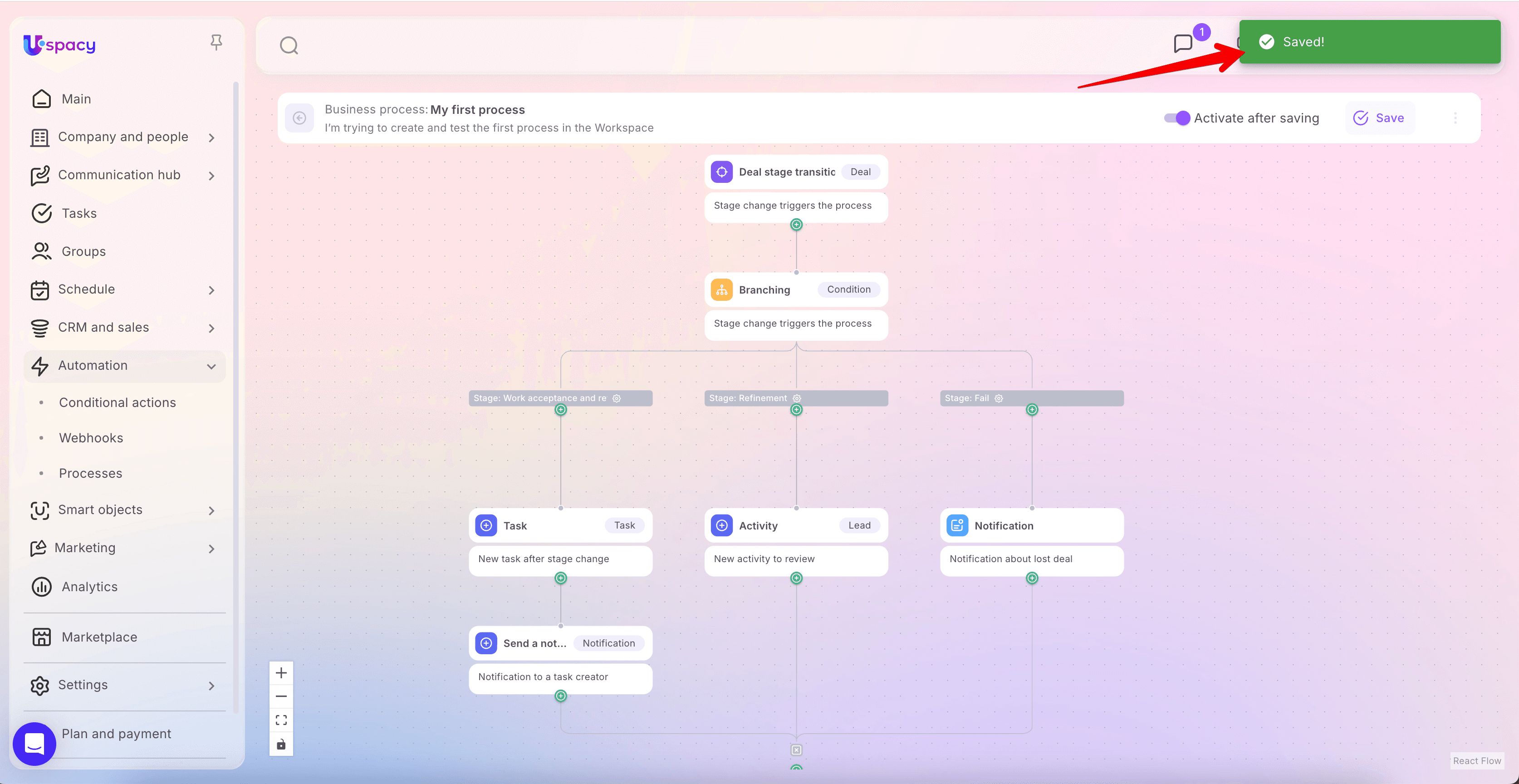Toggle the canvas lock interactivity button
1519x784 pixels.
281,744
